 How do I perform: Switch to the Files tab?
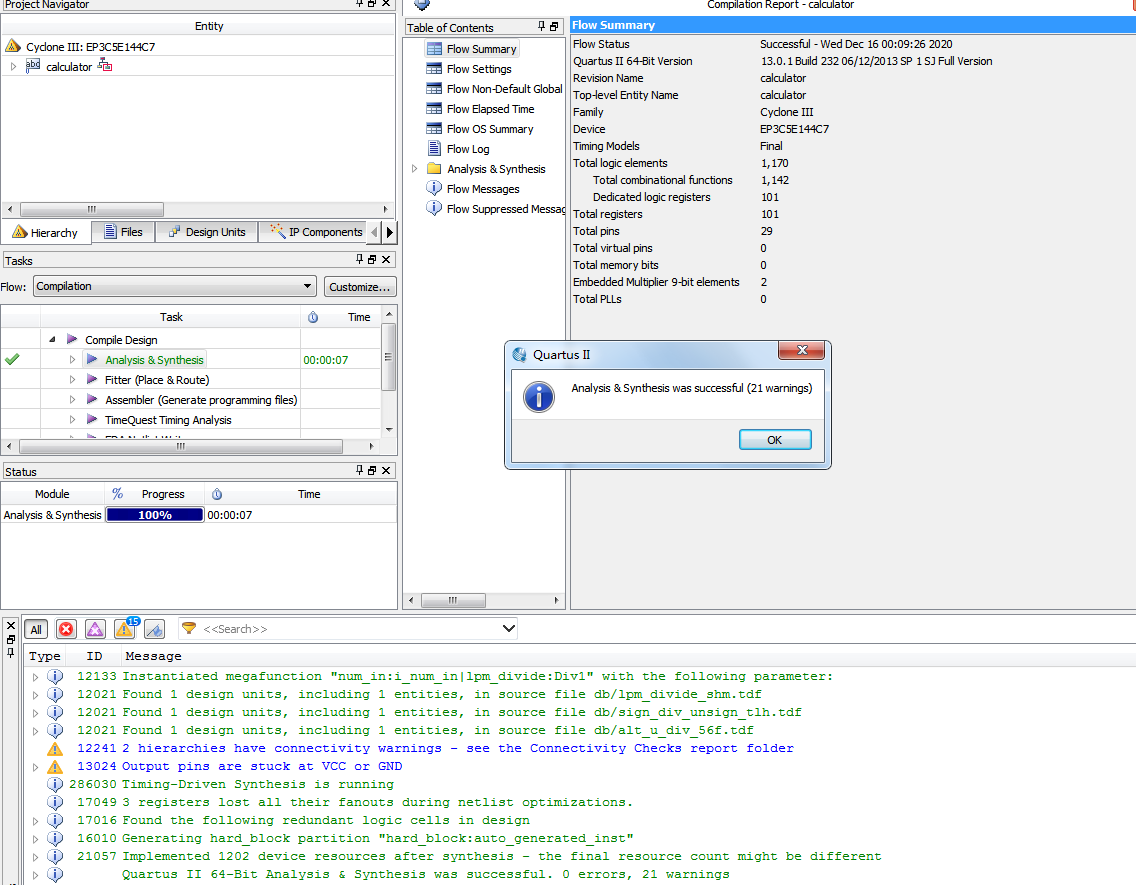pyautogui.click(x=123, y=232)
